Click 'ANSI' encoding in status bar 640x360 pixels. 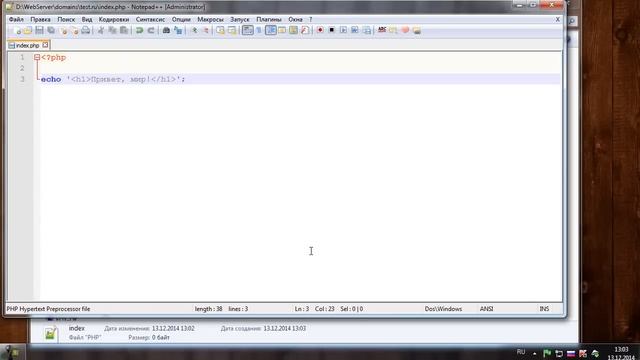(486, 309)
